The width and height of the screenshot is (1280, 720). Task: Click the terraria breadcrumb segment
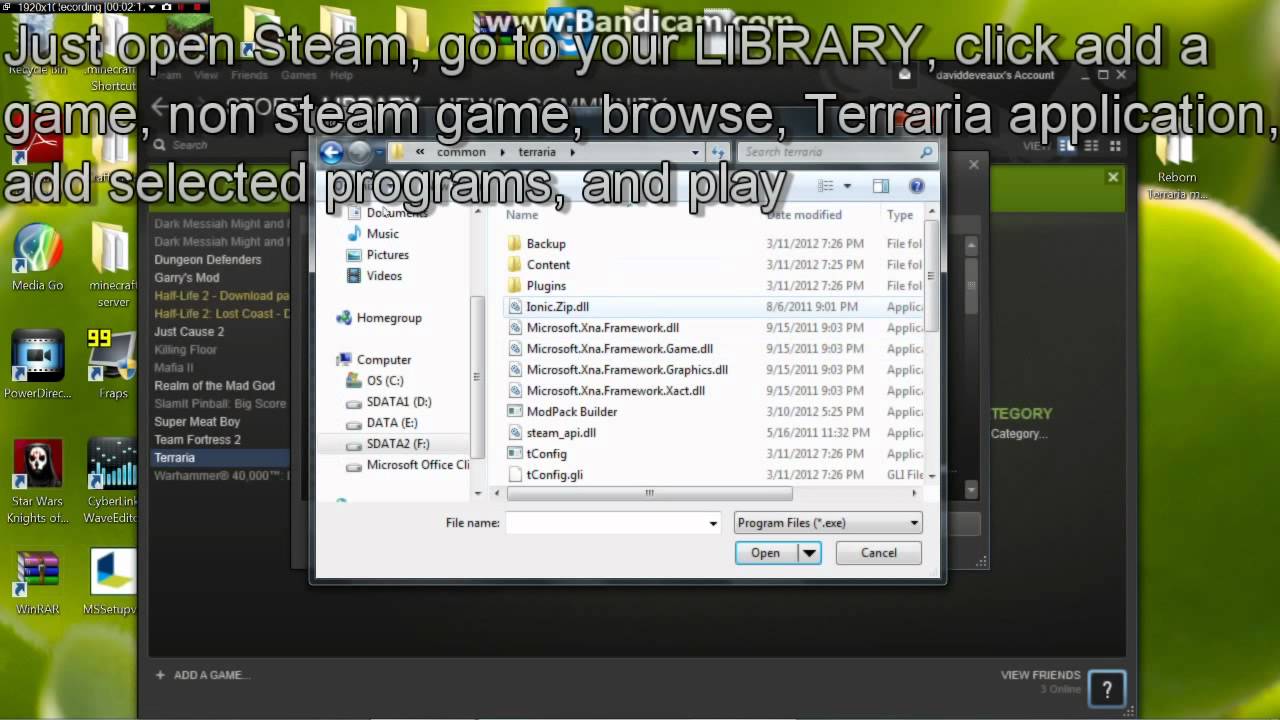click(x=537, y=152)
